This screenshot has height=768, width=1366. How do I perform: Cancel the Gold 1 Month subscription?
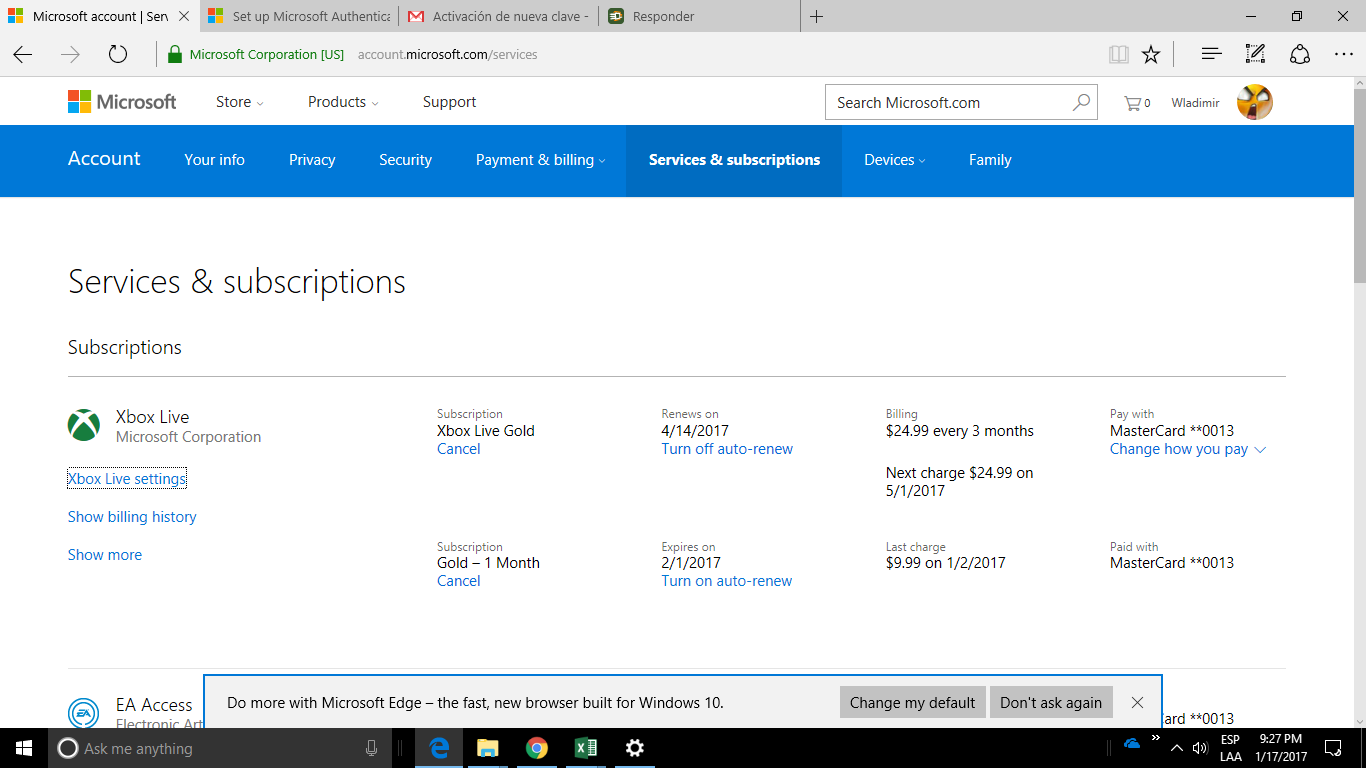(x=459, y=581)
